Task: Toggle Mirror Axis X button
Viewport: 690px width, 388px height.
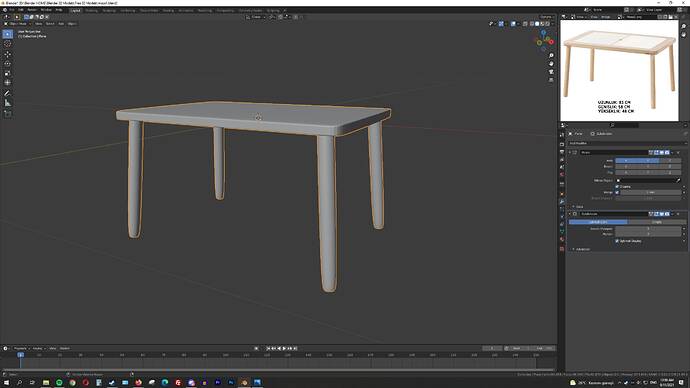Action: coord(626,161)
